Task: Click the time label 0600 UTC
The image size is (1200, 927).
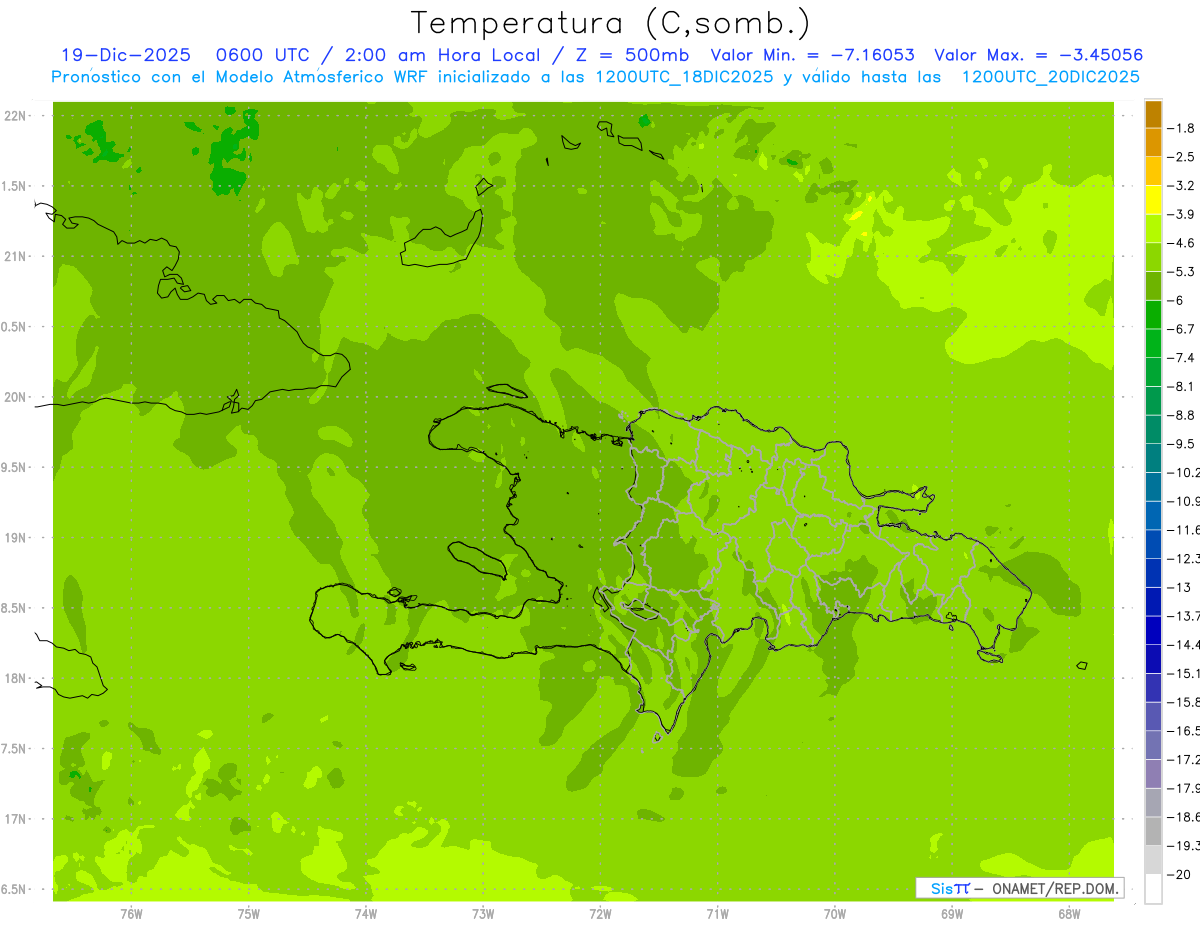Action: point(263,55)
